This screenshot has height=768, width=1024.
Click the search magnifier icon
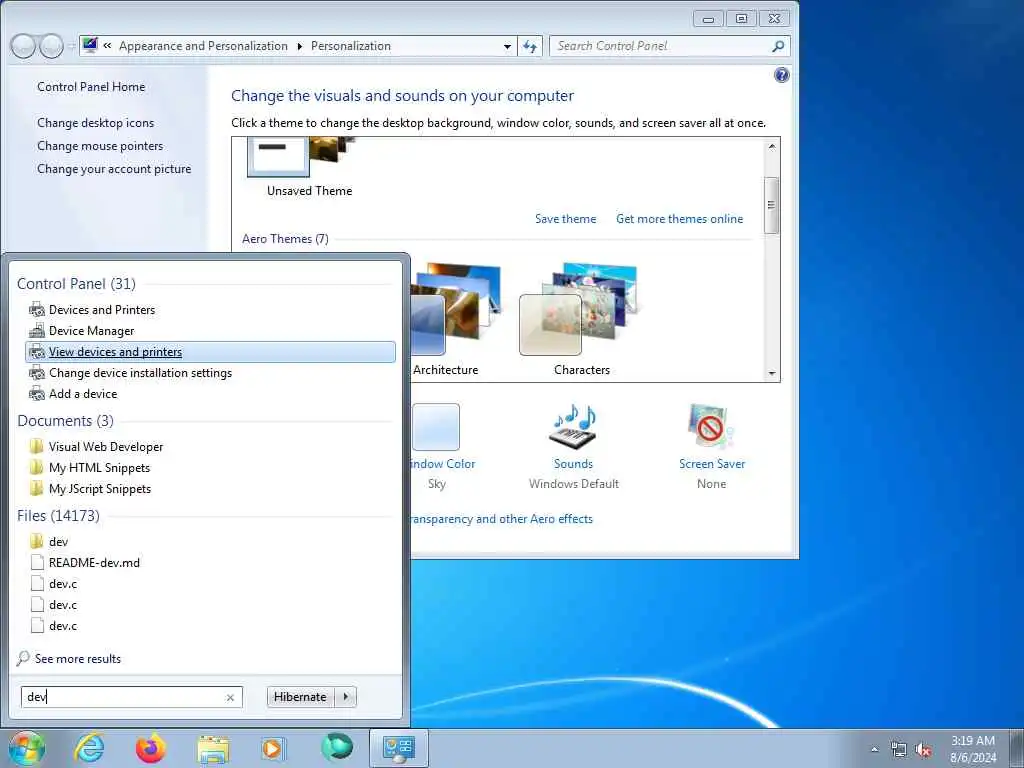click(x=778, y=46)
